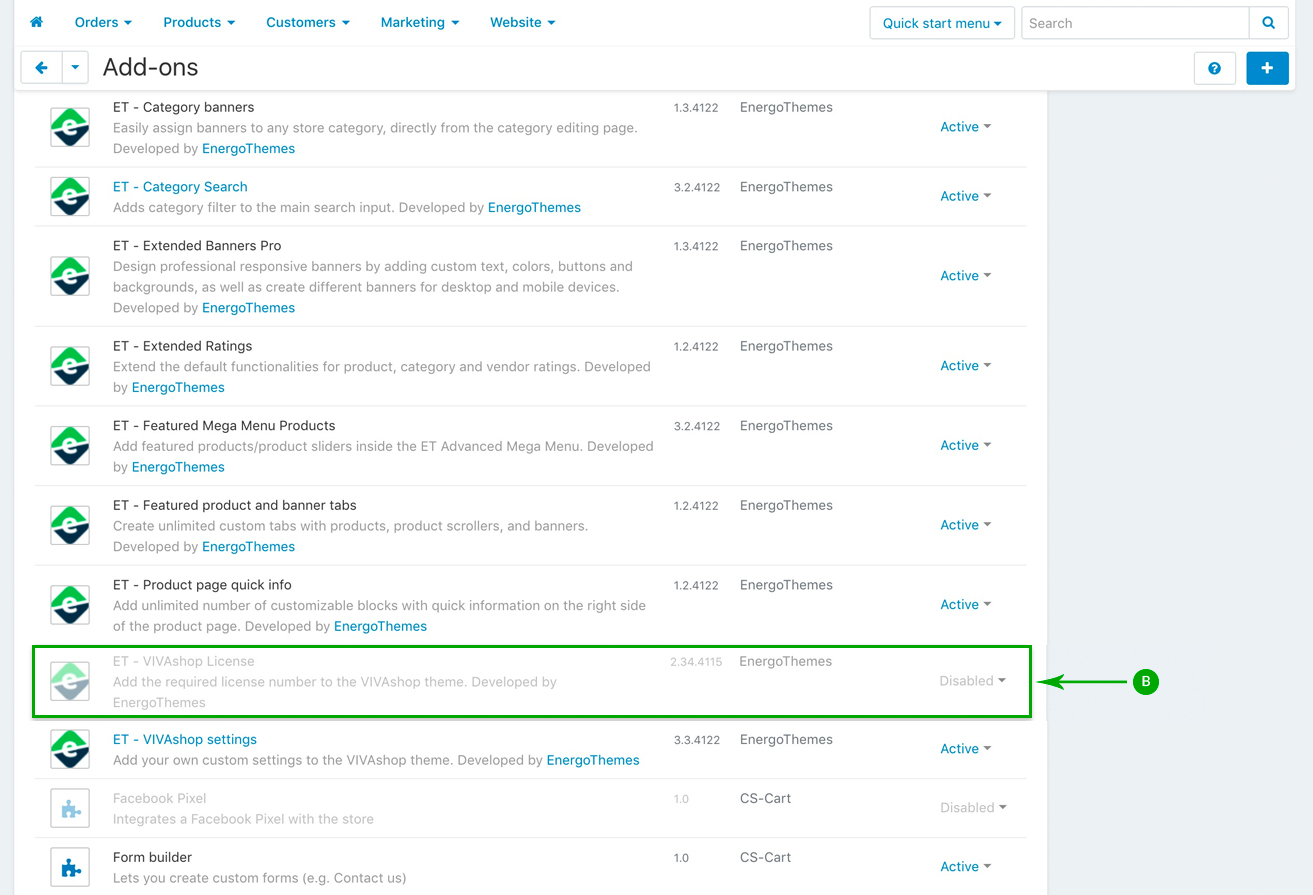Image resolution: width=1313 pixels, height=895 pixels.
Task: Click the Facebook Pixel puzzle icon
Action: tap(70, 808)
